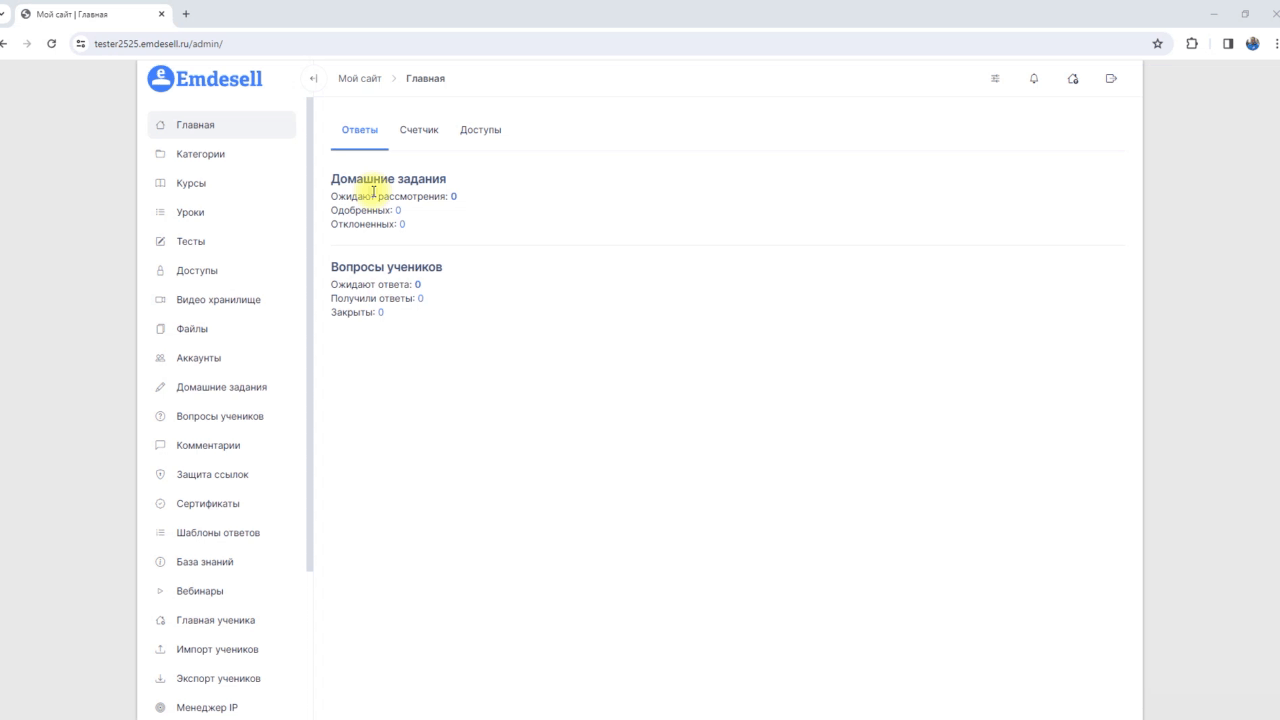Click the Вопросы учеников heading in content
1280x720 pixels.
[386, 267]
